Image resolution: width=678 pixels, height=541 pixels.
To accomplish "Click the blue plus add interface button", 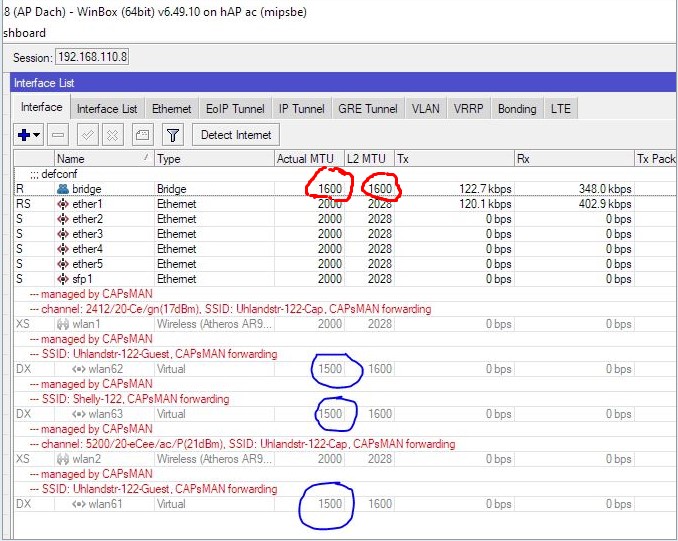I will coord(24,135).
